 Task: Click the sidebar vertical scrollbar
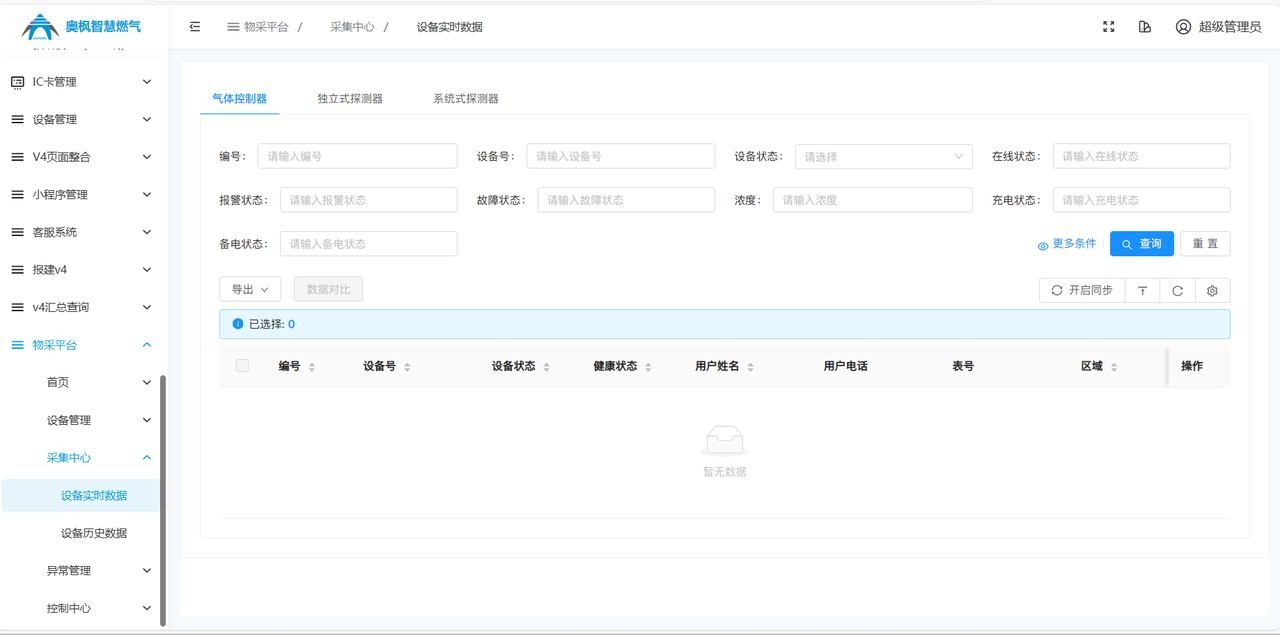[163, 500]
